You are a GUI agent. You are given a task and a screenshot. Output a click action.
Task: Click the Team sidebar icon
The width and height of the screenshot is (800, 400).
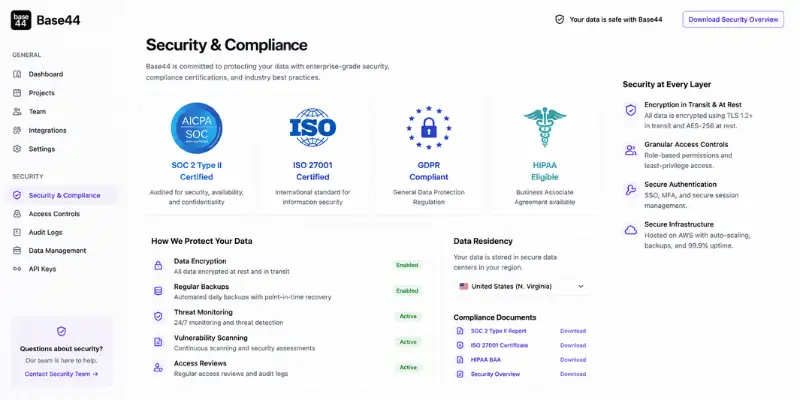17,111
